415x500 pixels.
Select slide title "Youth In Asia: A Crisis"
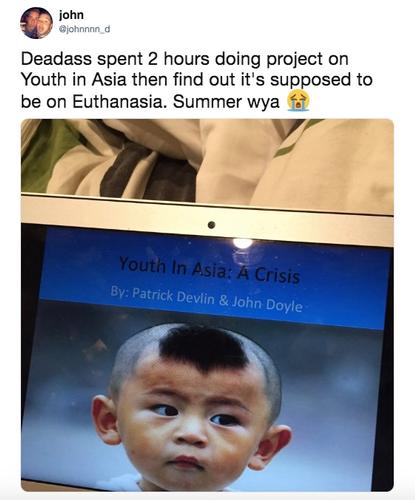[210, 270]
